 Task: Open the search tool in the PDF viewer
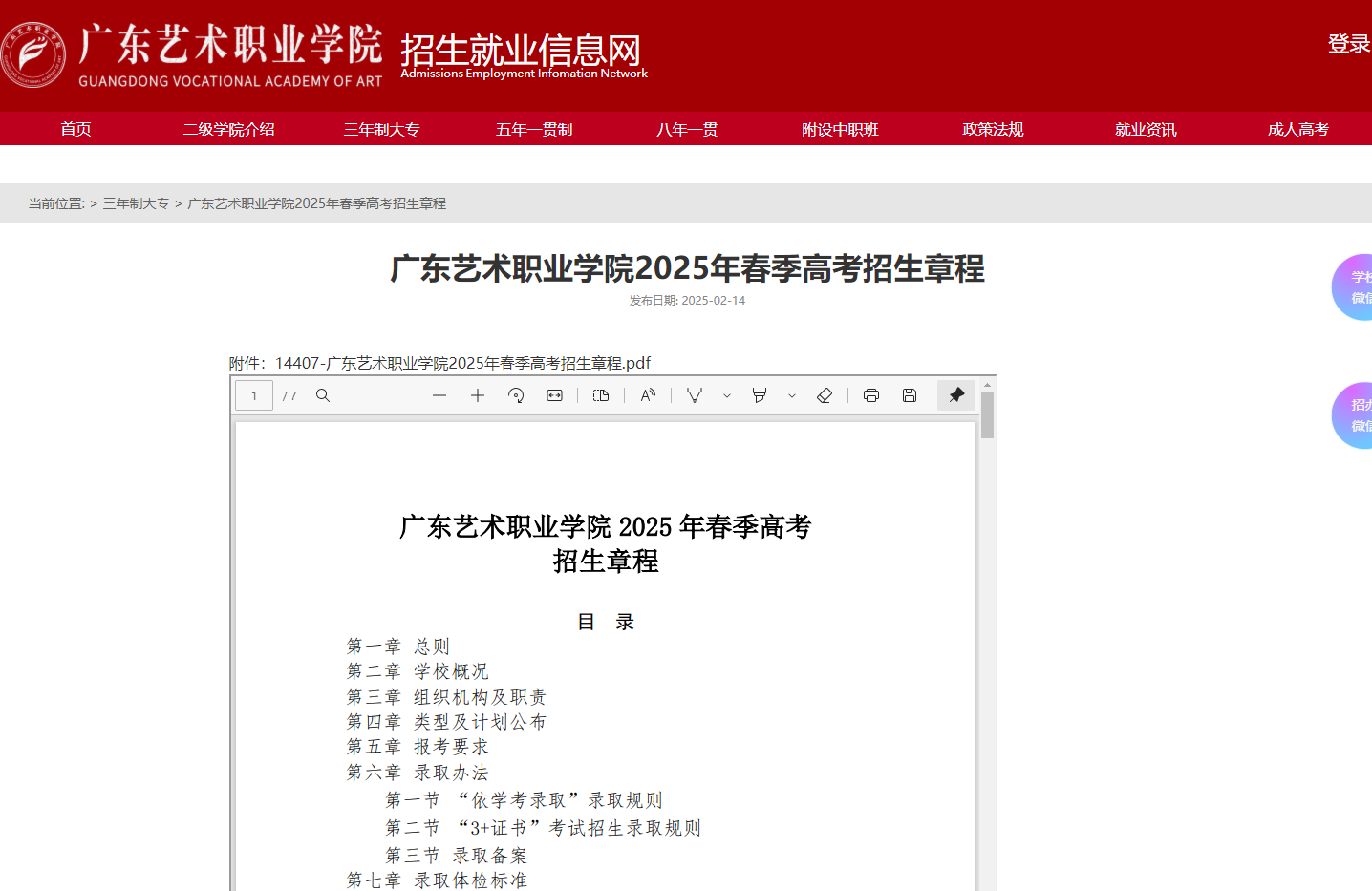(x=322, y=394)
